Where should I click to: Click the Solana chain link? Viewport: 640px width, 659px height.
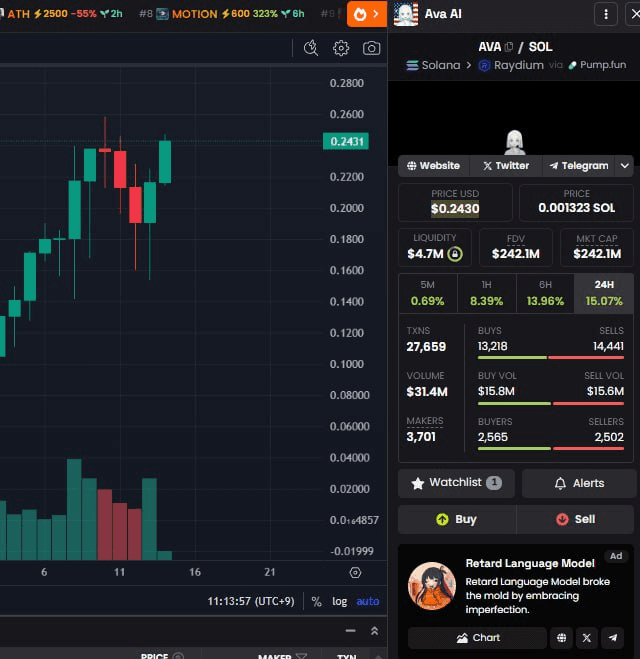tap(433, 65)
